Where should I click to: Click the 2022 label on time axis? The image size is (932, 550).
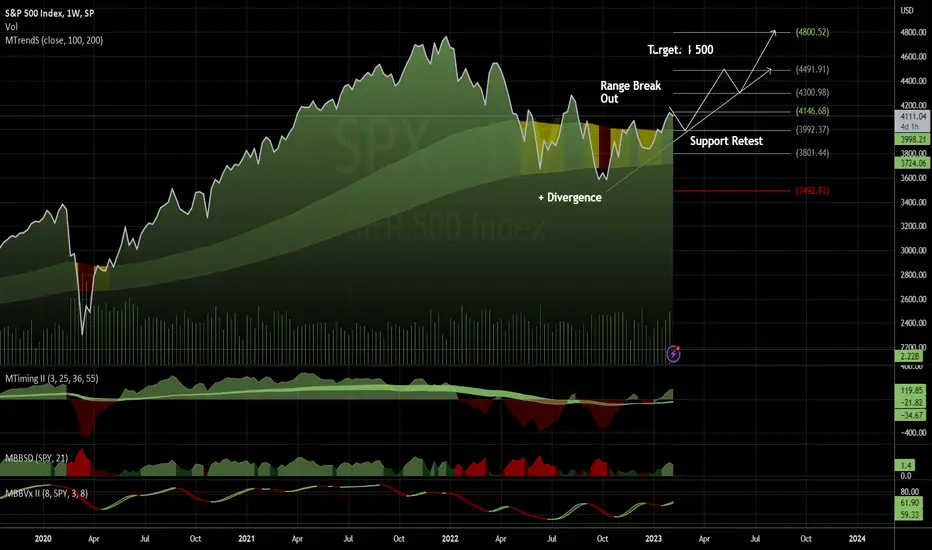[x=450, y=539]
